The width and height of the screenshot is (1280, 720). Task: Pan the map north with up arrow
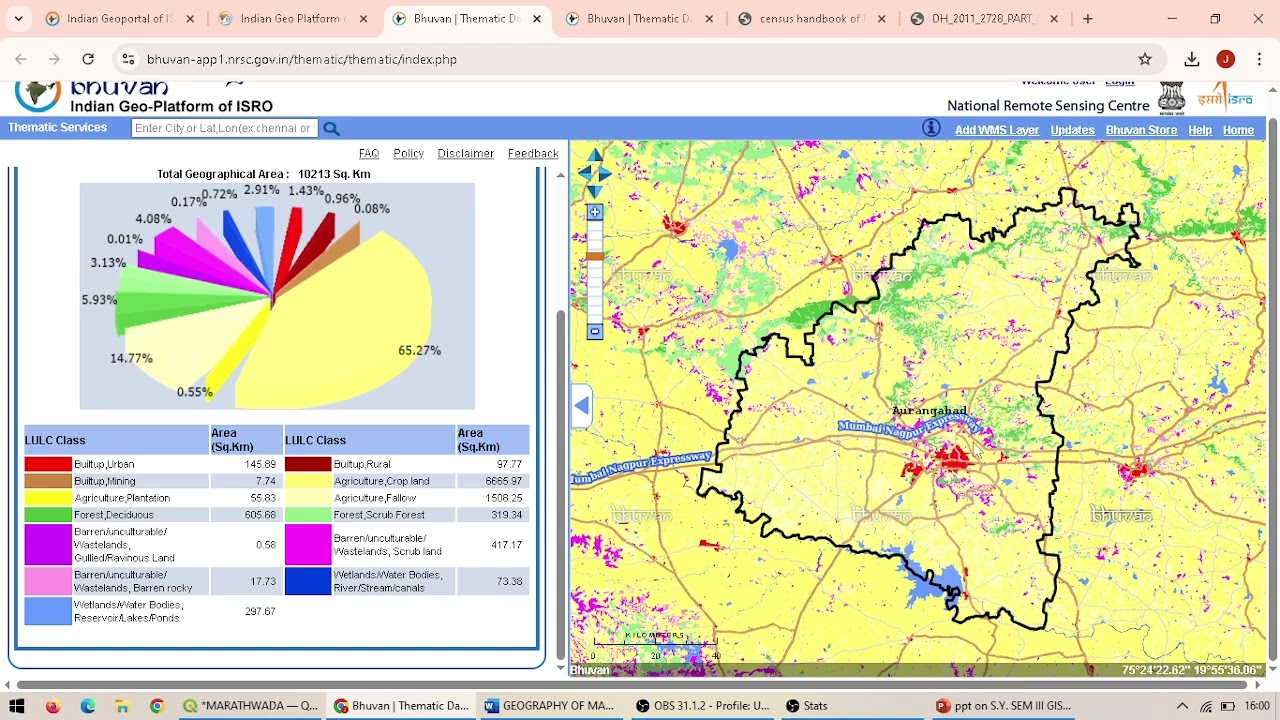click(x=595, y=155)
